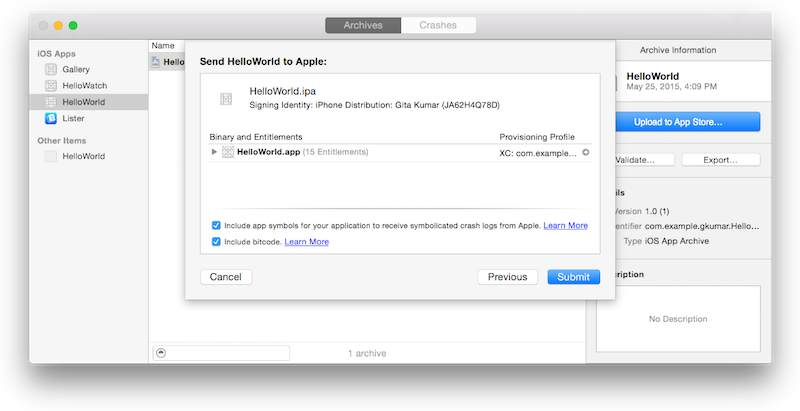
Task: Toggle Include bitcode checkbox
Action: click(x=216, y=242)
